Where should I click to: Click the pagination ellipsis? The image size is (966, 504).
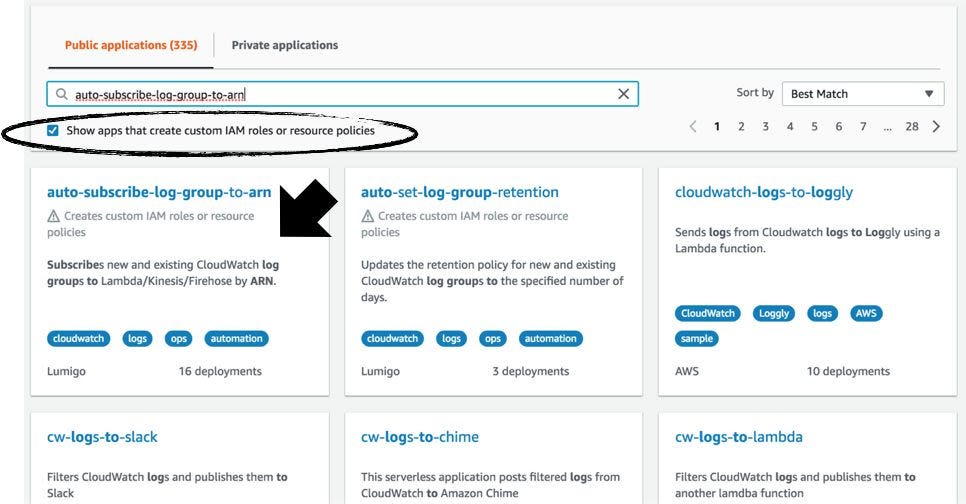click(x=887, y=128)
